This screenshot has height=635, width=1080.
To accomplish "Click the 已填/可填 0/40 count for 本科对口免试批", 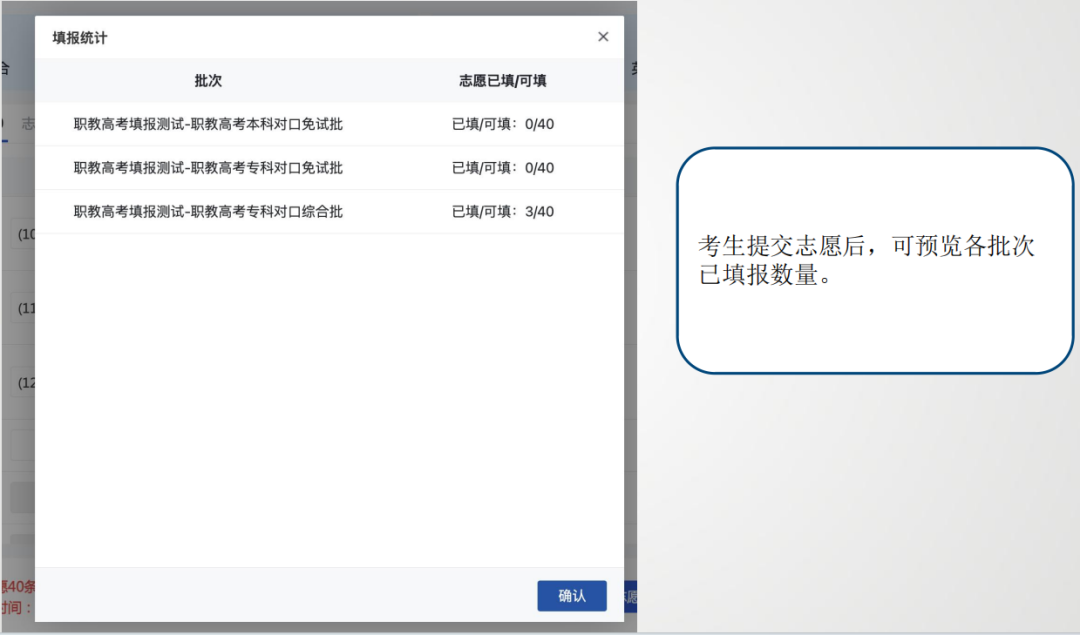I will point(502,124).
